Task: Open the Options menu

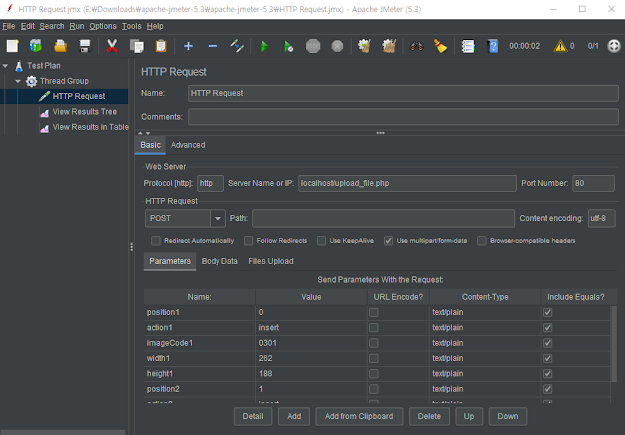Action: [103, 26]
